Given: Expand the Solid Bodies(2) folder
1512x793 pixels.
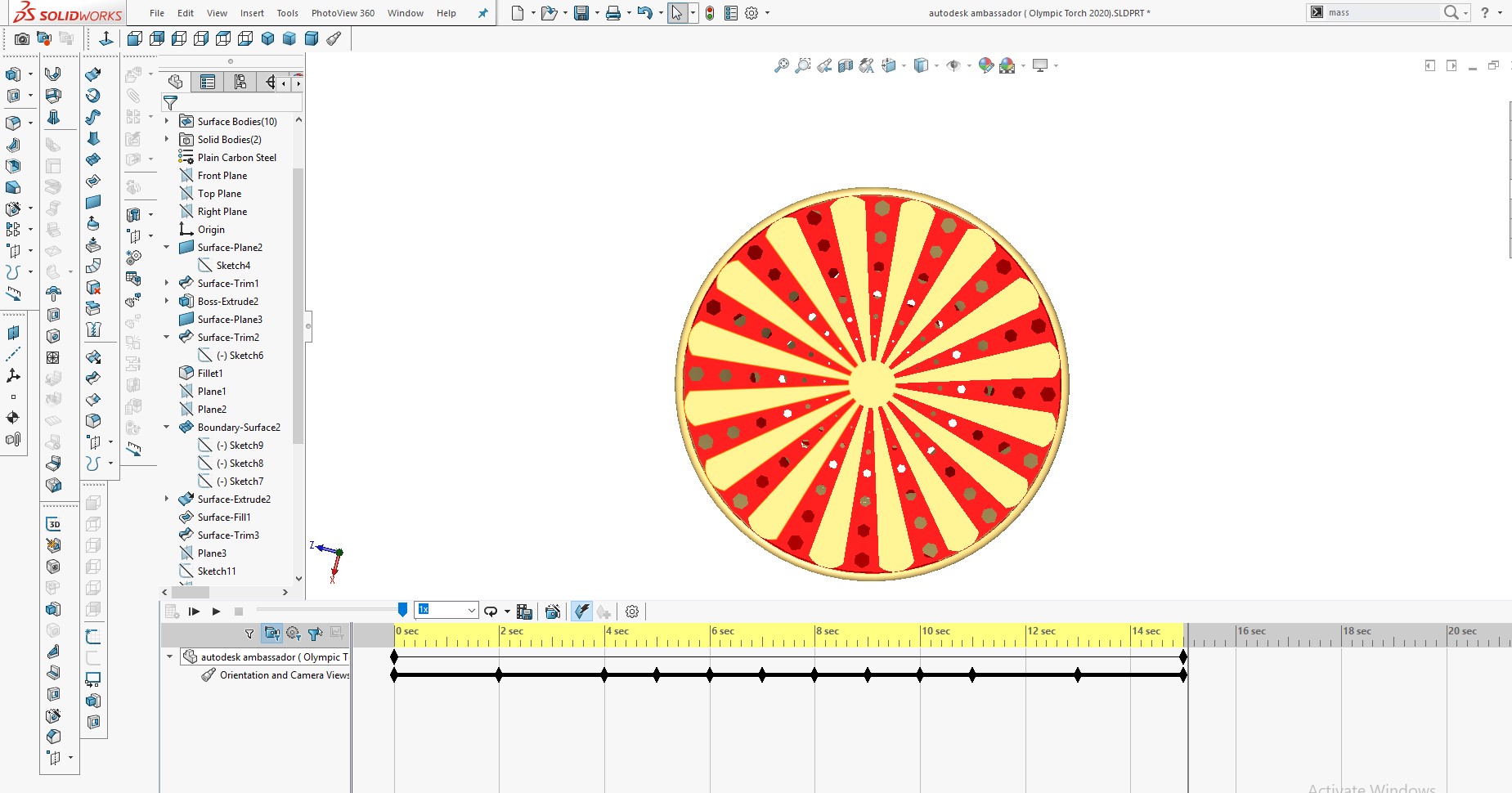Looking at the screenshot, I should point(167,139).
